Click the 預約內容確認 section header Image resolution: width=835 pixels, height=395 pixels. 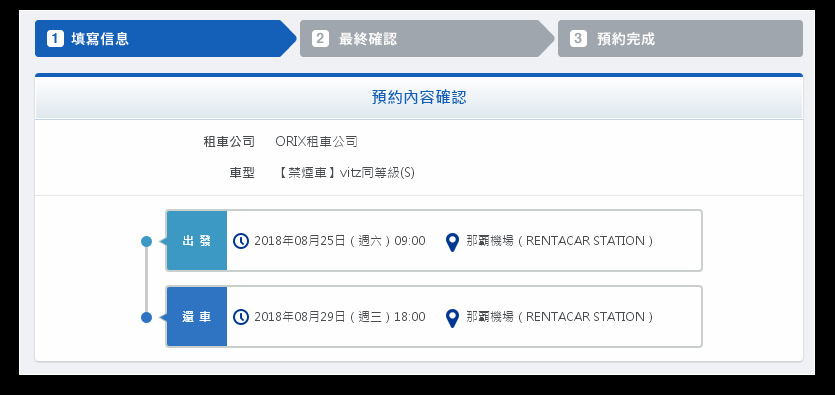click(x=419, y=97)
